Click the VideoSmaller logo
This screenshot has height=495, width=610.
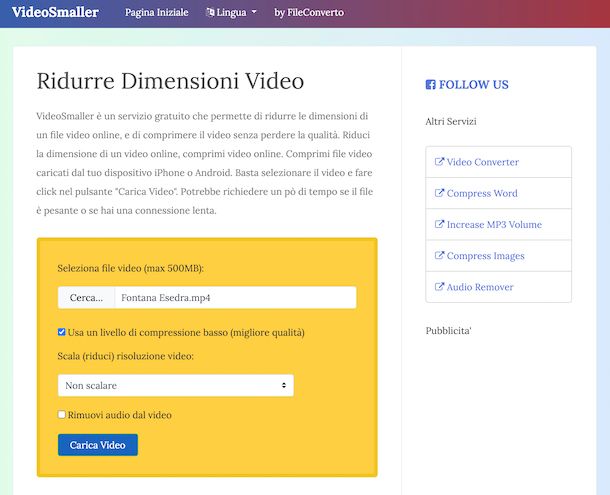(x=55, y=12)
